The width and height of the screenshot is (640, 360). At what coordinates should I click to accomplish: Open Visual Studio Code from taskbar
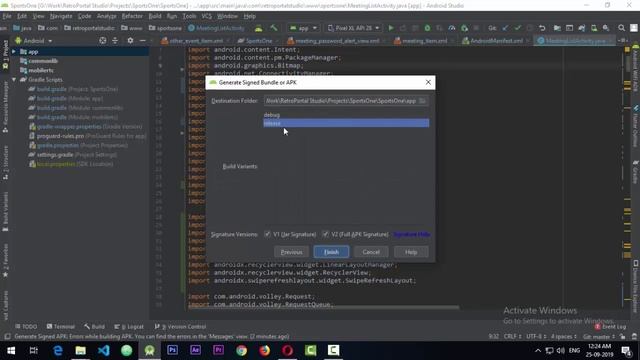104,350
